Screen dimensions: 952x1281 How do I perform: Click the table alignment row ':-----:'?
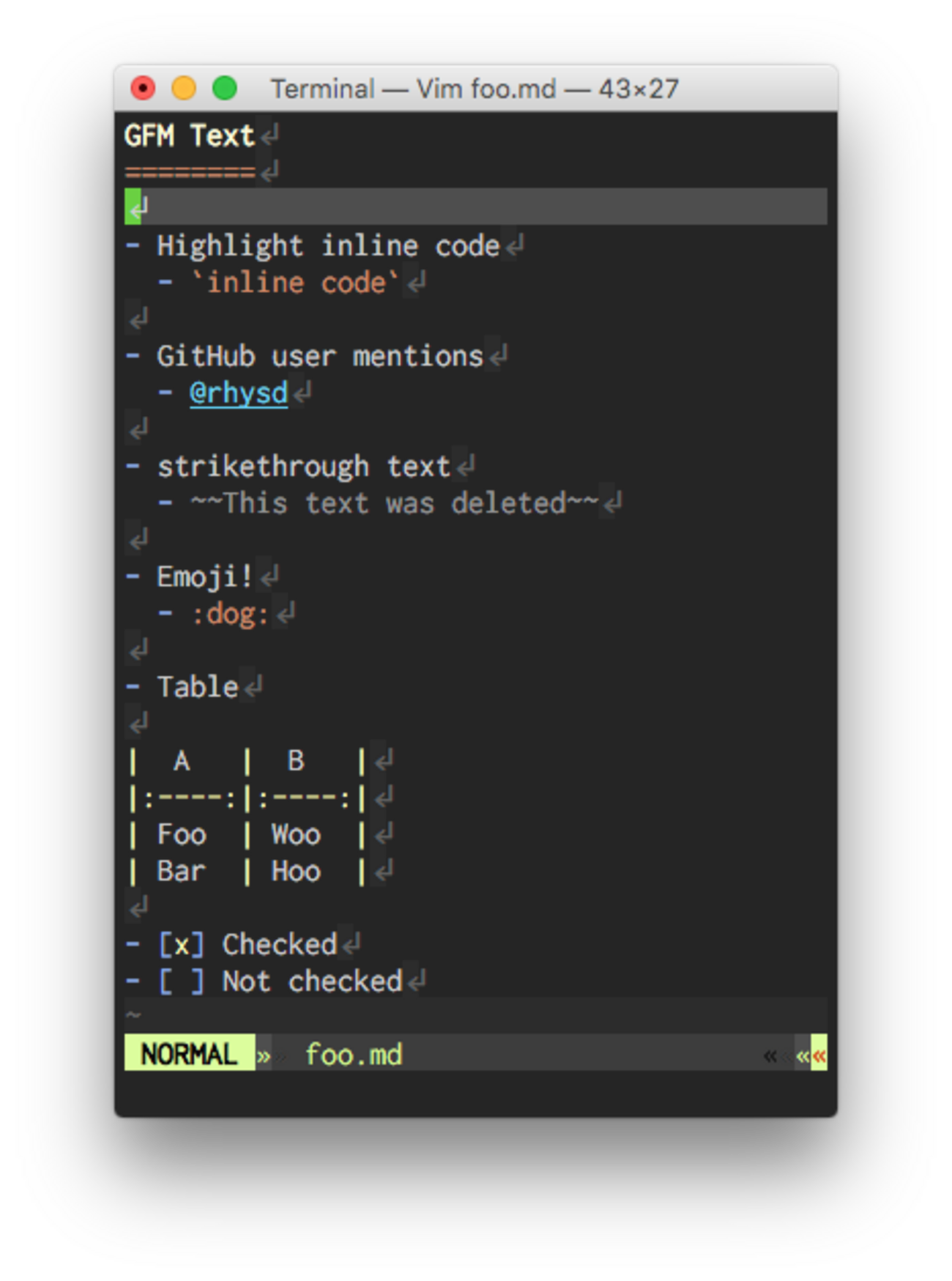248,798
